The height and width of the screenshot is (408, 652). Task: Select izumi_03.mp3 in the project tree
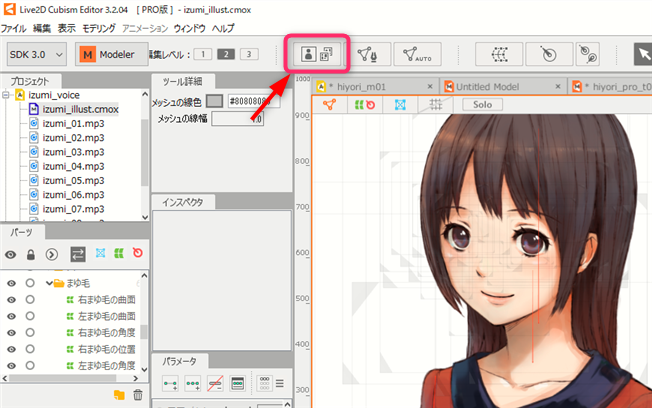click(67, 151)
